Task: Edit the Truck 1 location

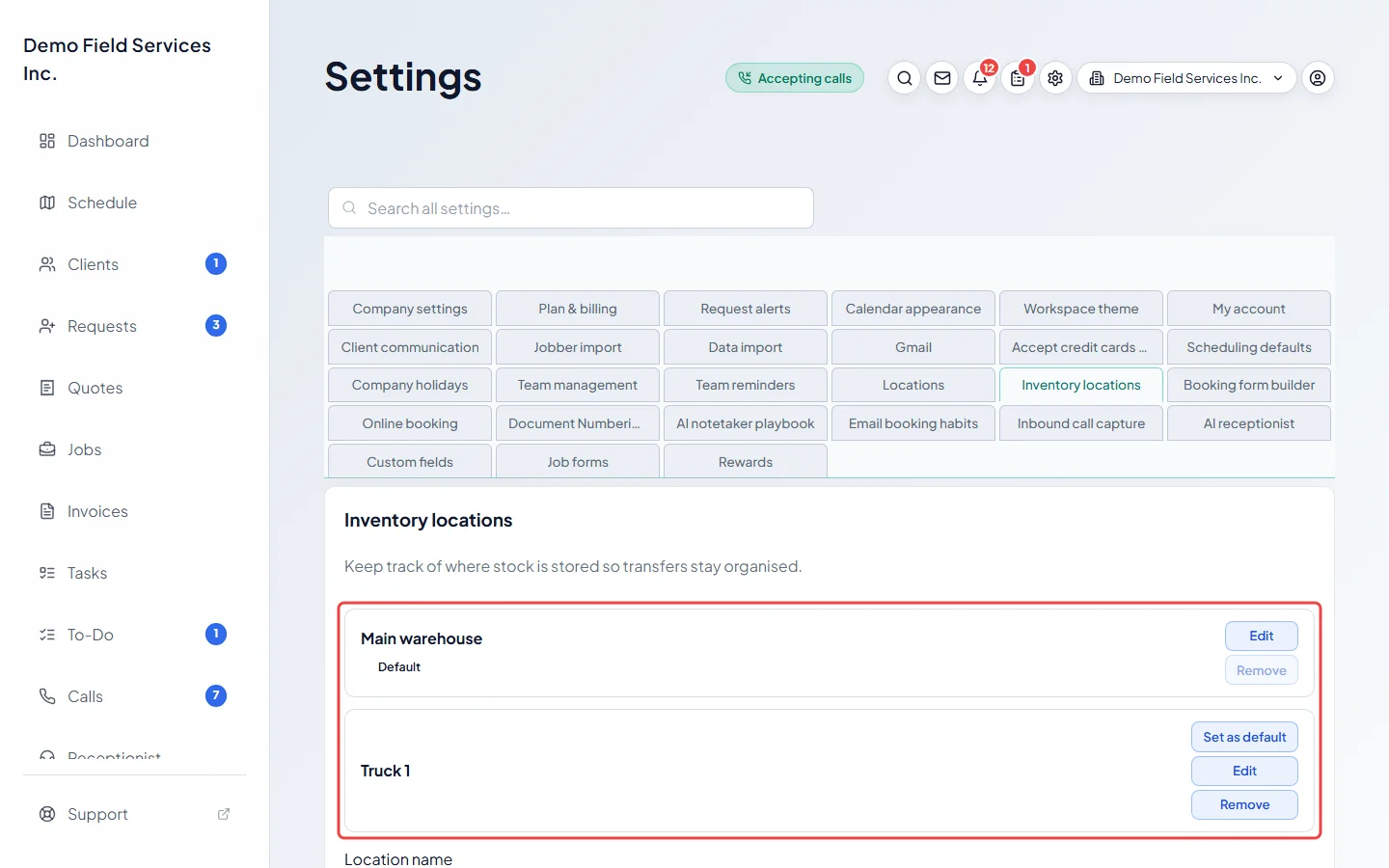Action: 1244,771
